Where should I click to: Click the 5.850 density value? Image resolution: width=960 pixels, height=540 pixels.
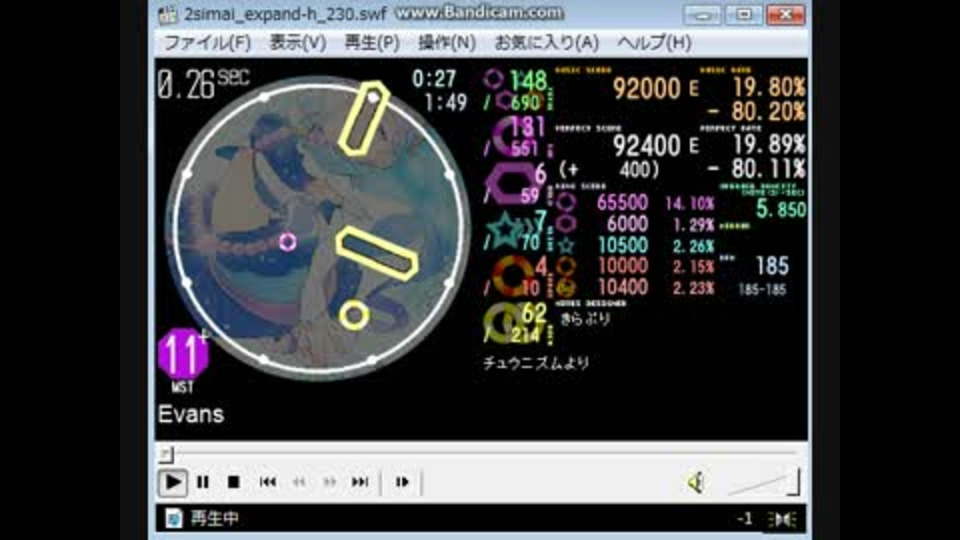[x=781, y=210]
